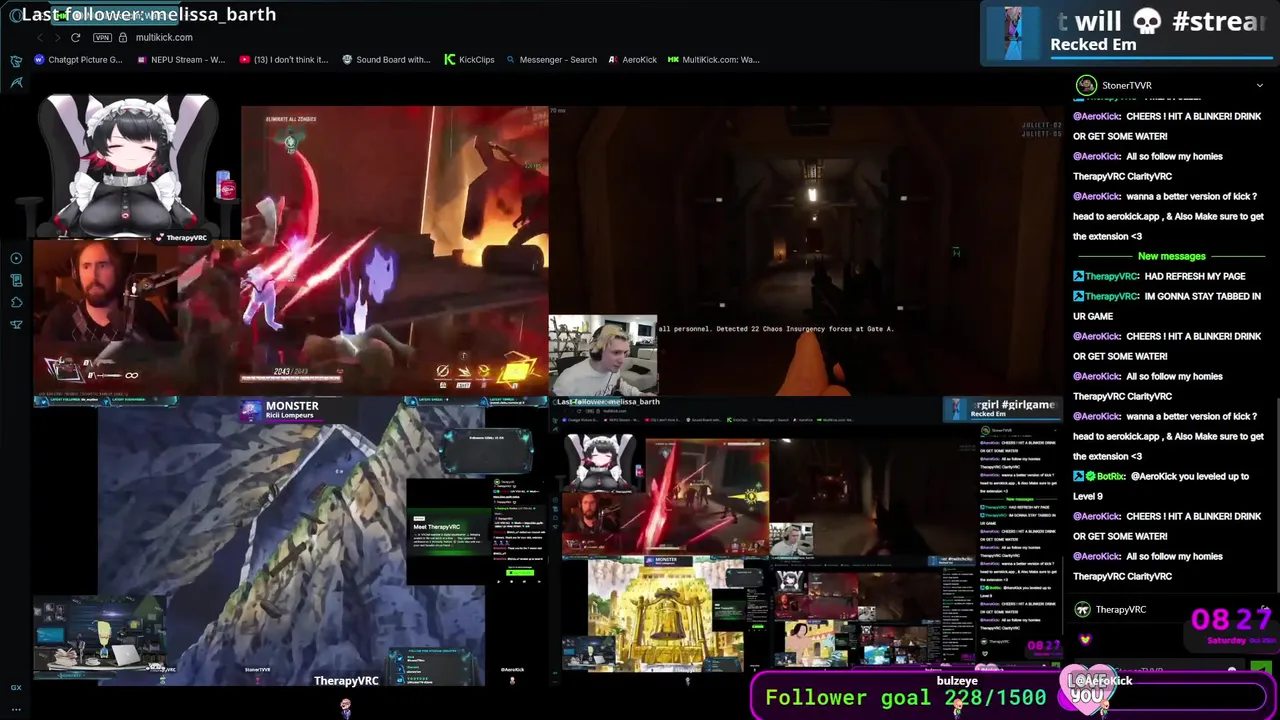Reload the multikick.com page
Viewport: 1280px width, 720px height.
coord(75,37)
